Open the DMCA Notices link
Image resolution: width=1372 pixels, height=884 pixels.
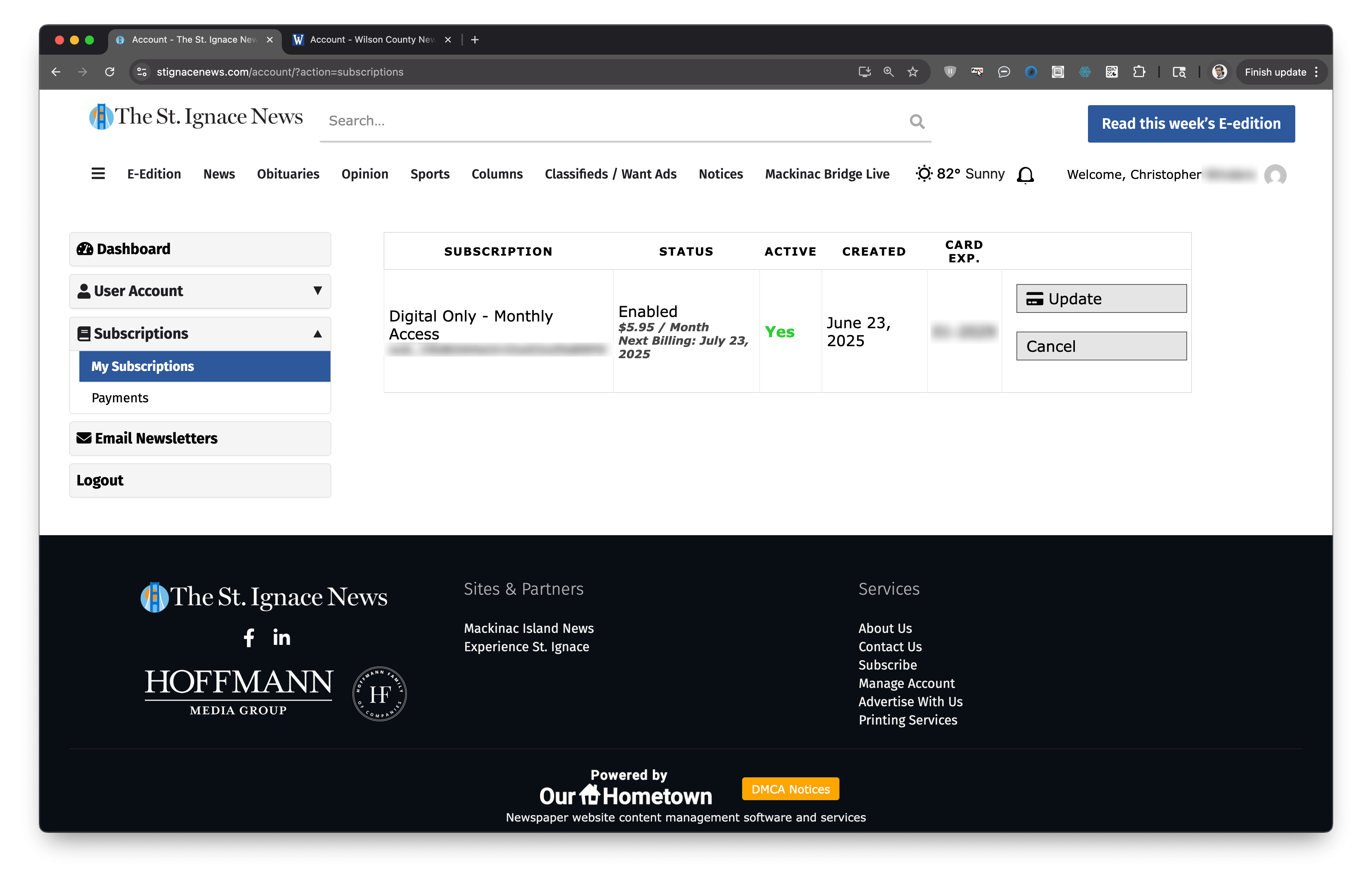click(790, 789)
